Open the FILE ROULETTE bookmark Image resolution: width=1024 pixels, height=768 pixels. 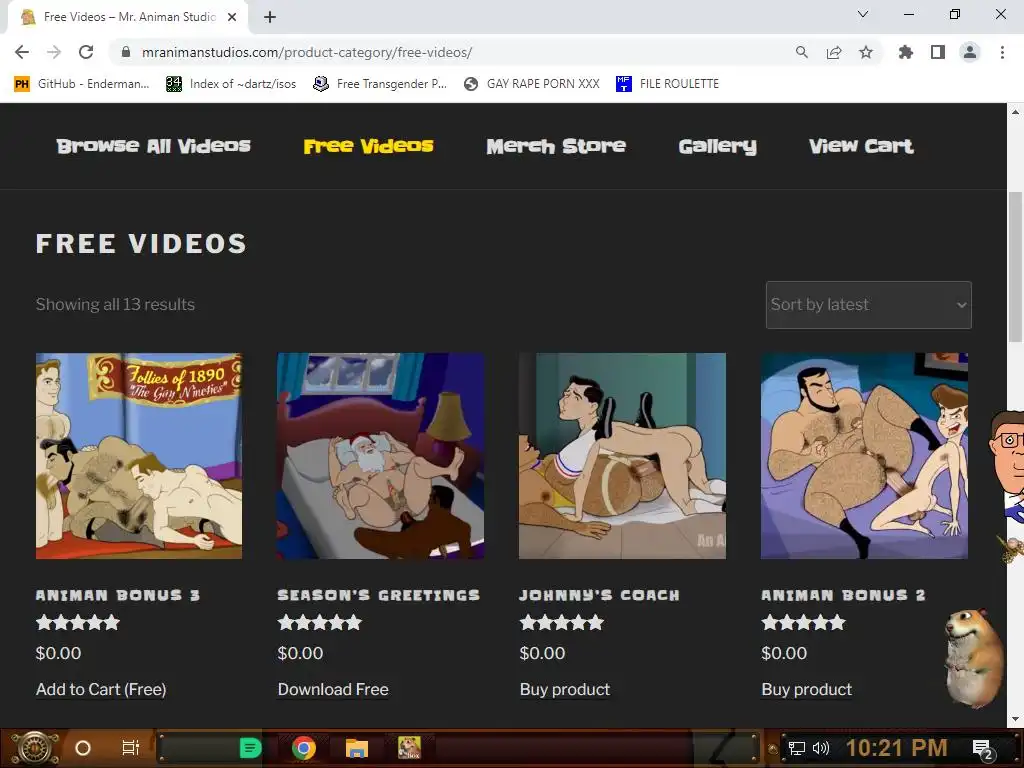[x=667, y=84]
